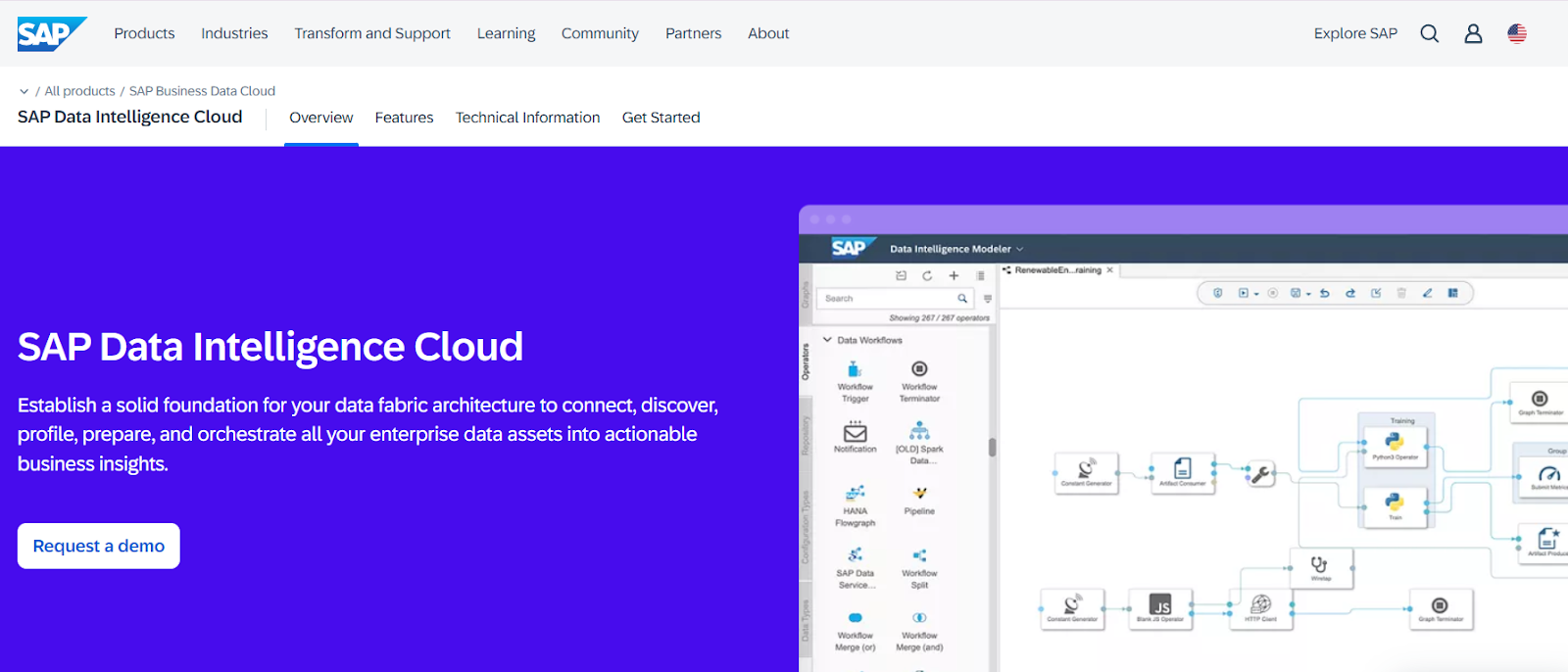Click the plus icon in the Modeler panel
1568x672 pixels.
954,276
